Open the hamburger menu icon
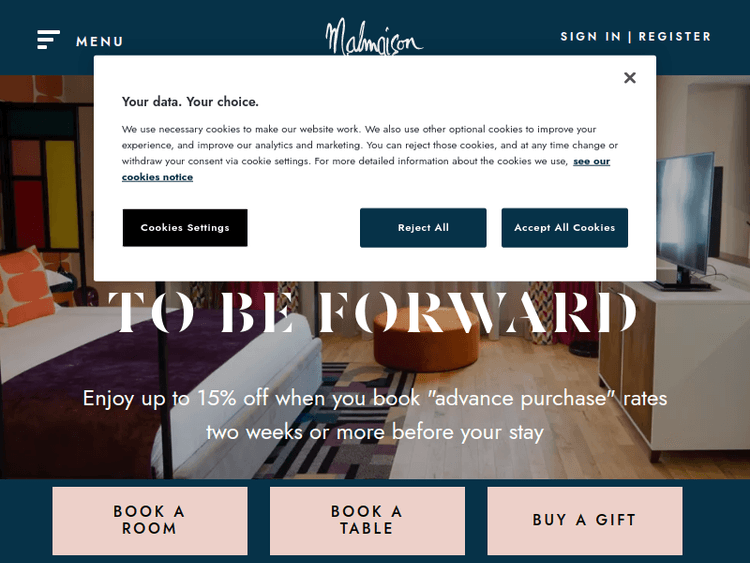Viewport: 750px width, 563px height. tap(48, 39)
